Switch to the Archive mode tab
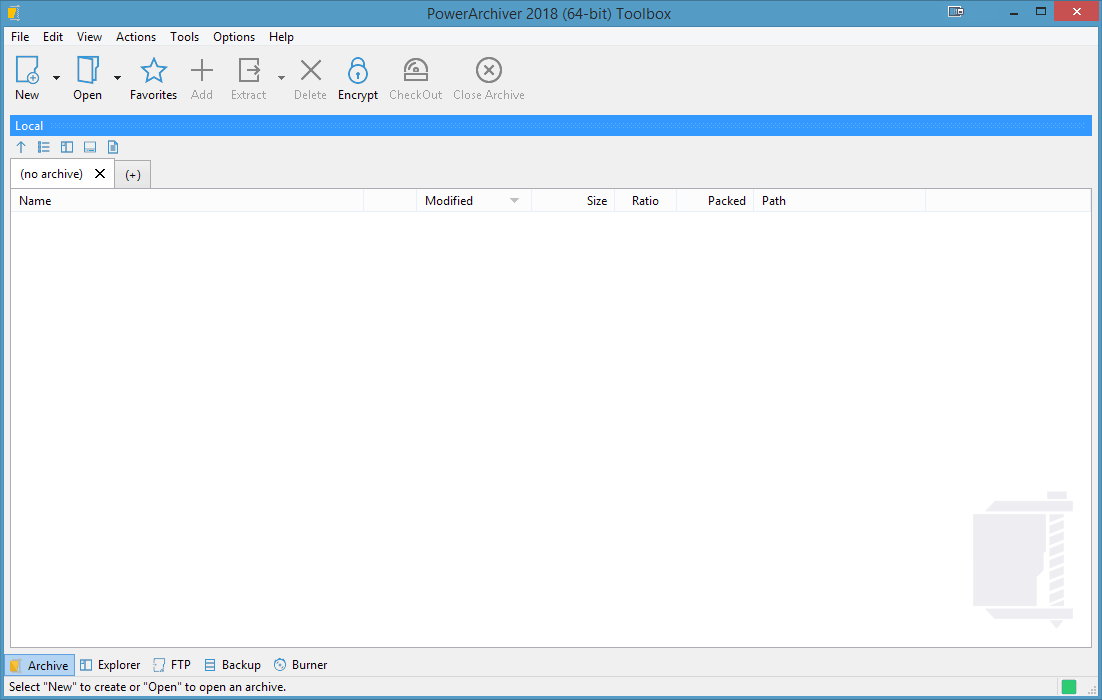This screenshot has height=700, width=1102. [39, 665]
